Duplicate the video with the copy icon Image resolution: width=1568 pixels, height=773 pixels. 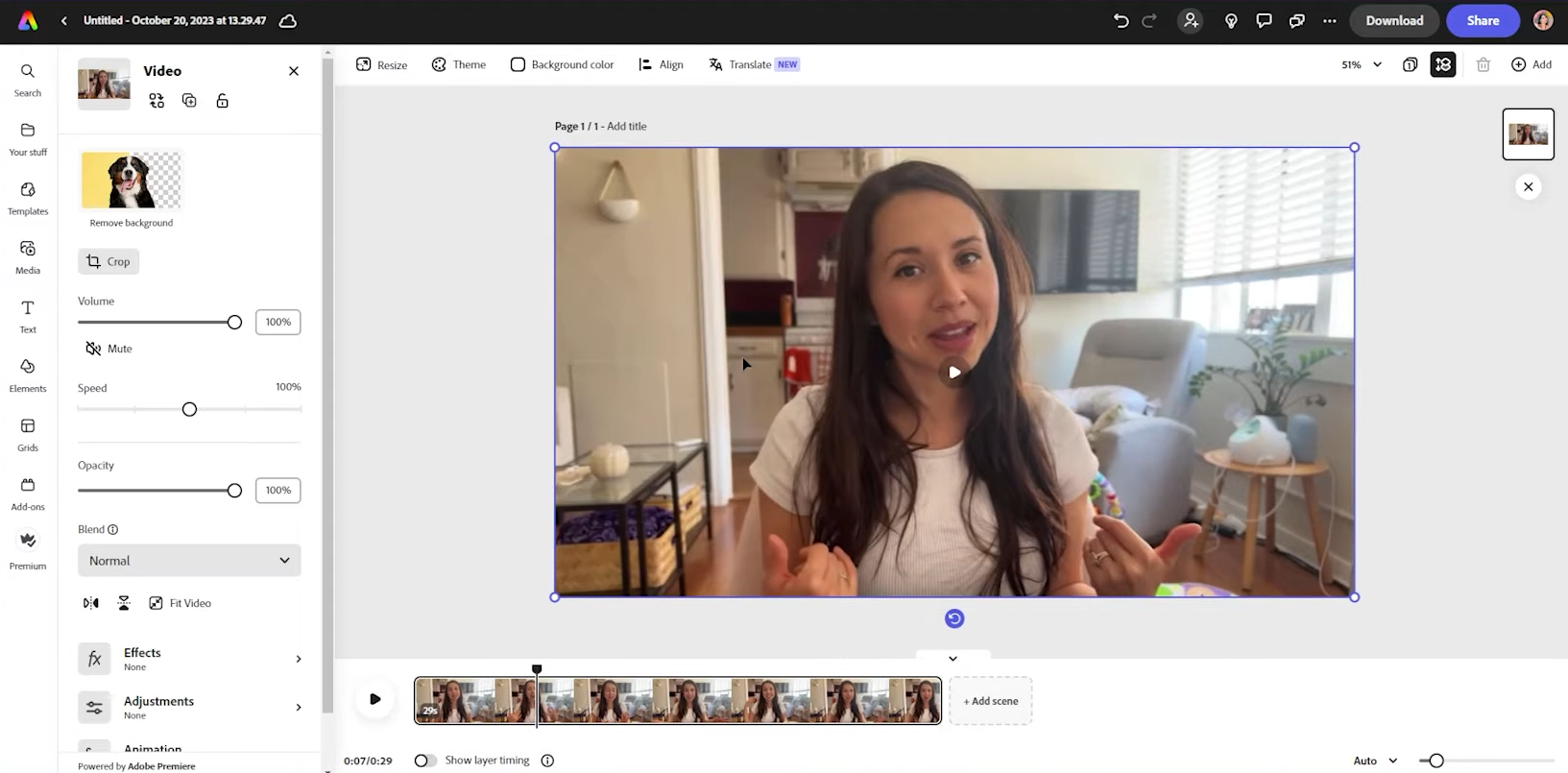tap(189, 100)
